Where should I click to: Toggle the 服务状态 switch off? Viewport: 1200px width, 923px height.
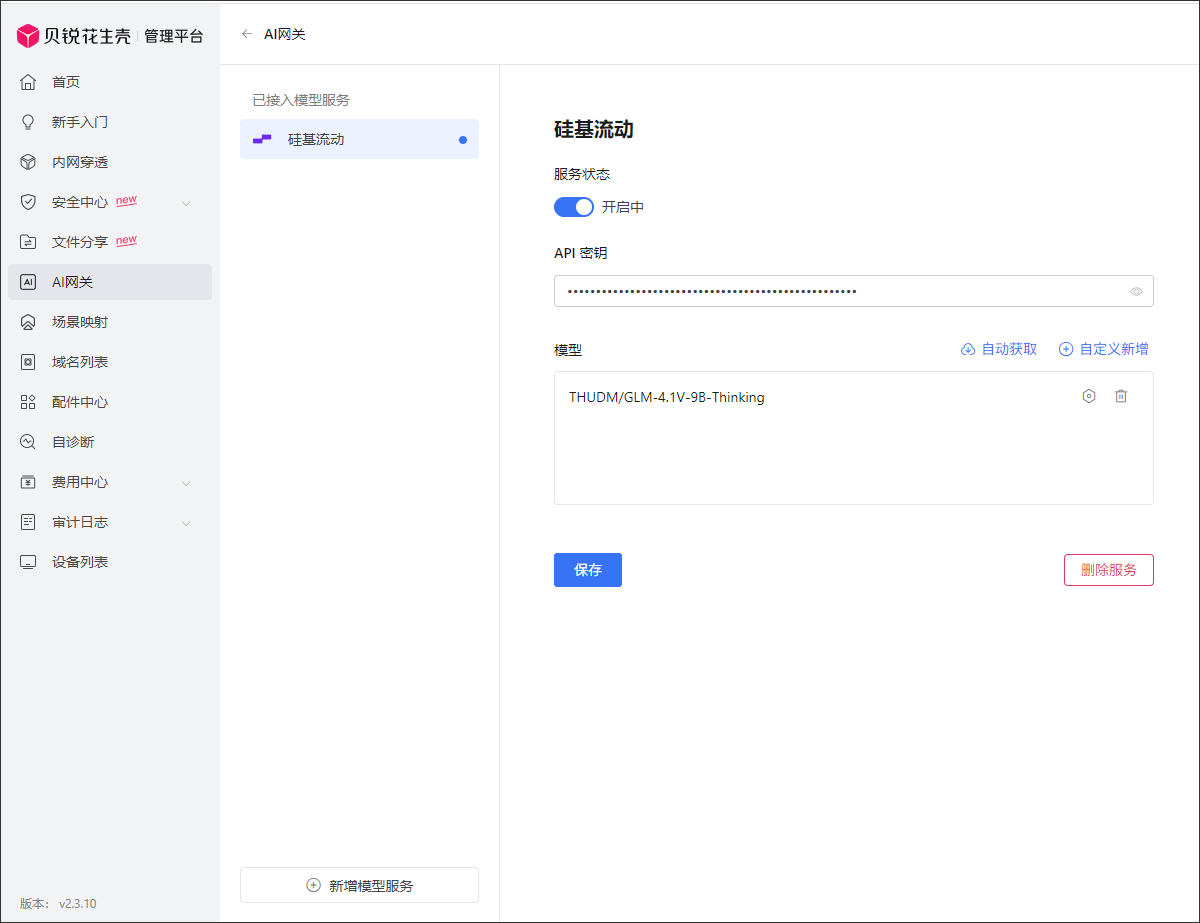574,207
